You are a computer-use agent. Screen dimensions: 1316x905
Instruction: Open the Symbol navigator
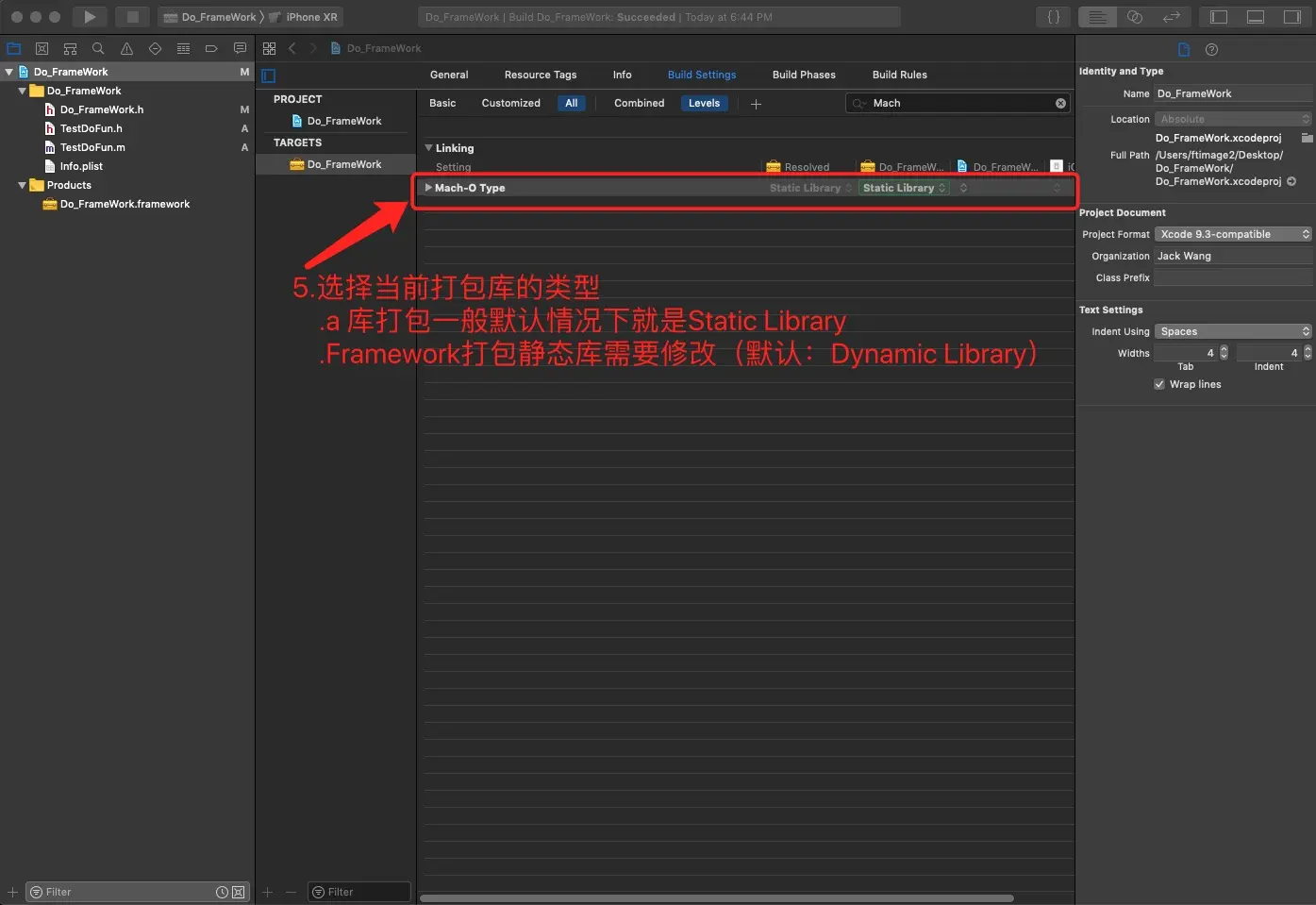coord(70,48)
